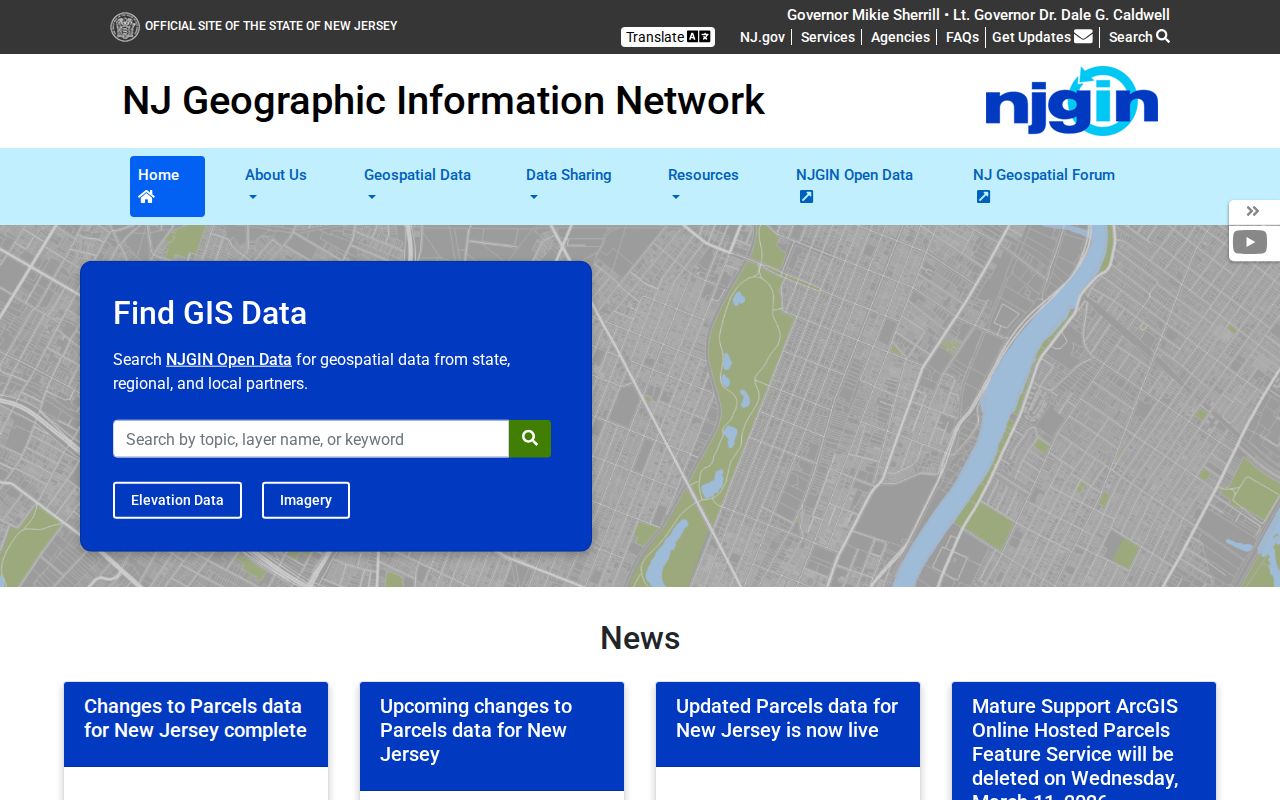
Task: Follow the NJGIN Open Data link in the search text
Action: (229, 360)
